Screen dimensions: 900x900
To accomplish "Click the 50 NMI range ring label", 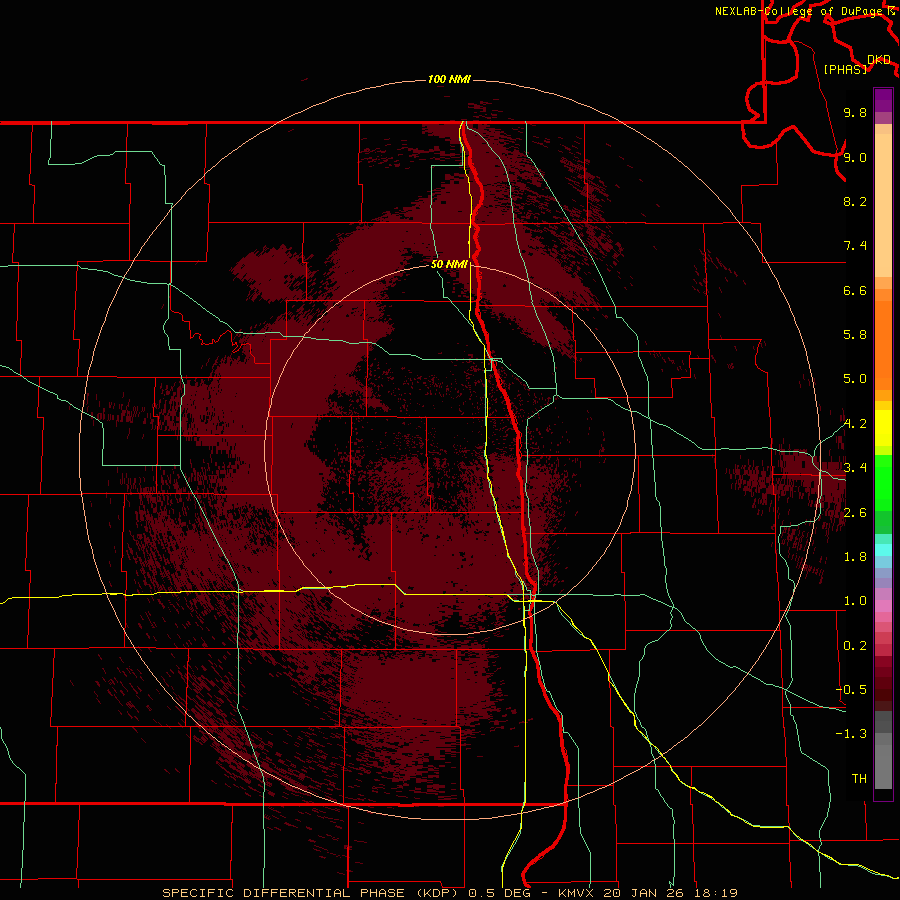I will 449,264.
